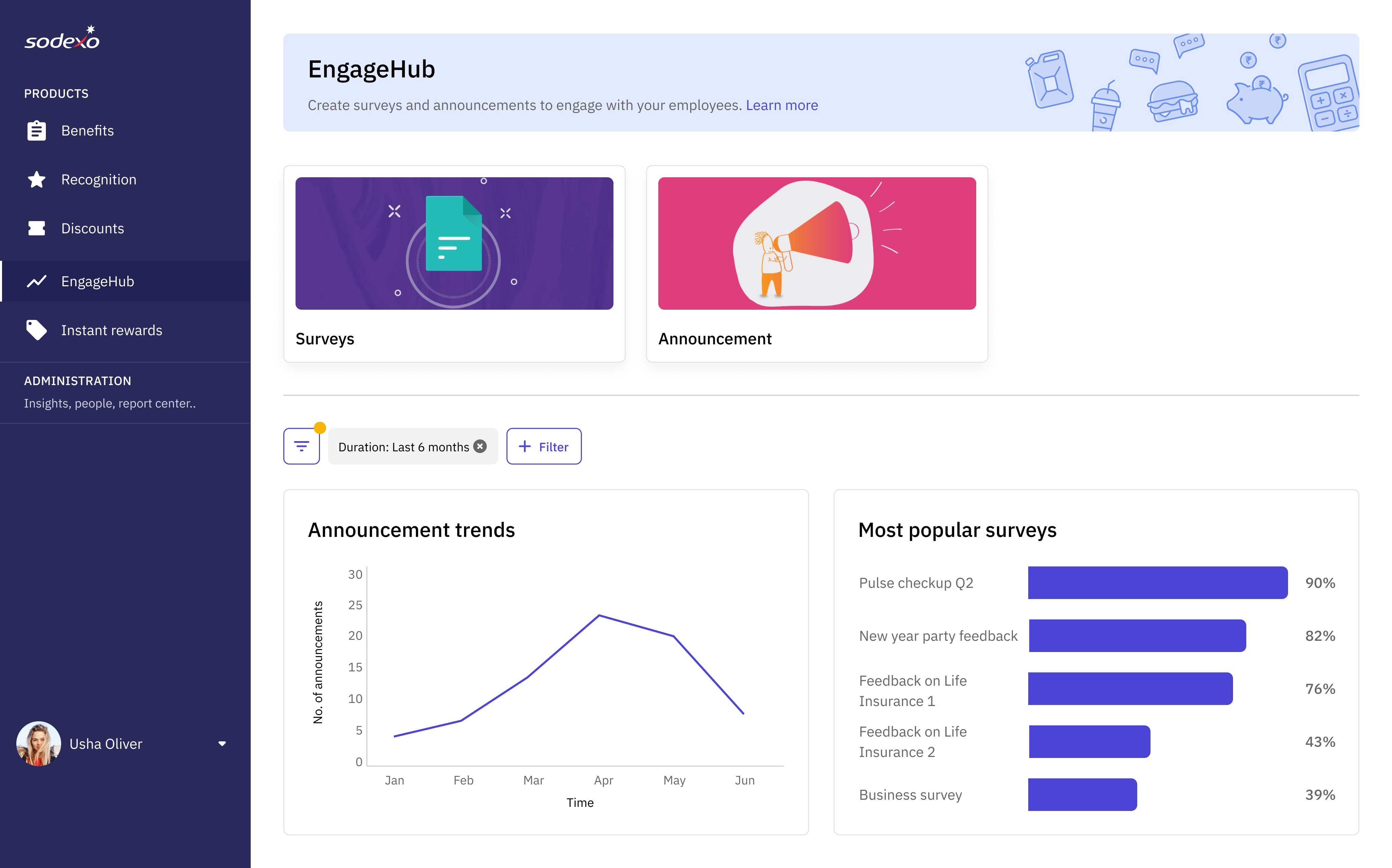Image resolution: width=1392 pixels, height=868 pixels.
Task: Expand the Usha Oliver account dropdown arrow
Action: pos(222,743)
